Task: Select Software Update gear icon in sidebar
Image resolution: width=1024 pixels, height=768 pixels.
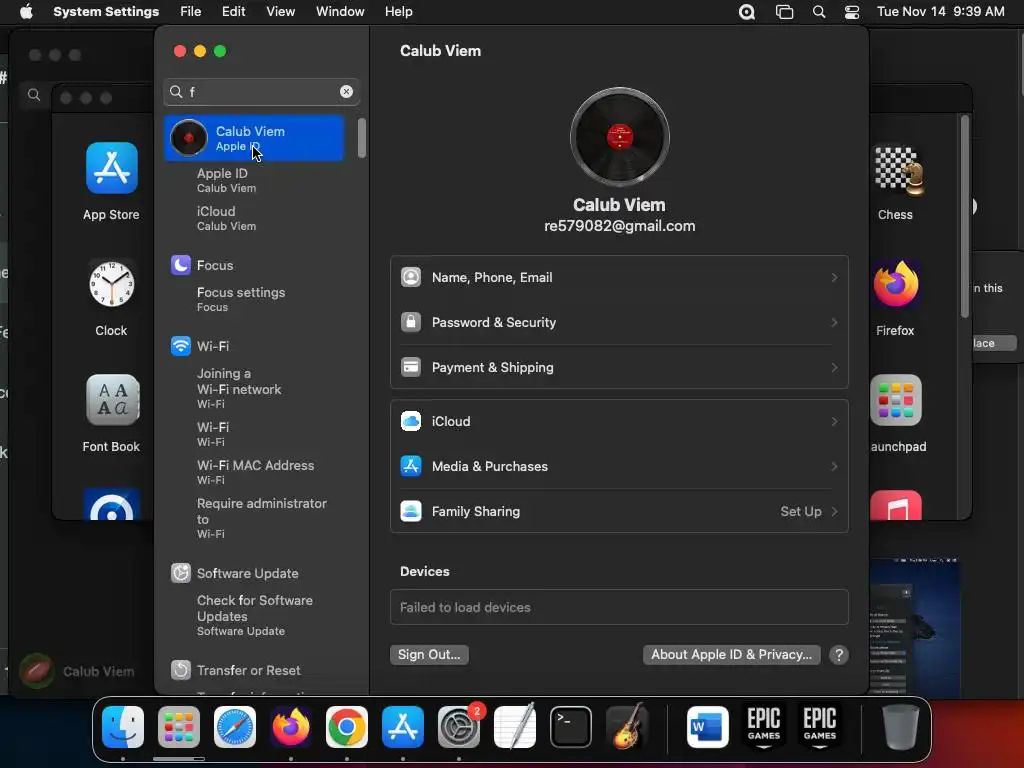Action: coord(181,573)
